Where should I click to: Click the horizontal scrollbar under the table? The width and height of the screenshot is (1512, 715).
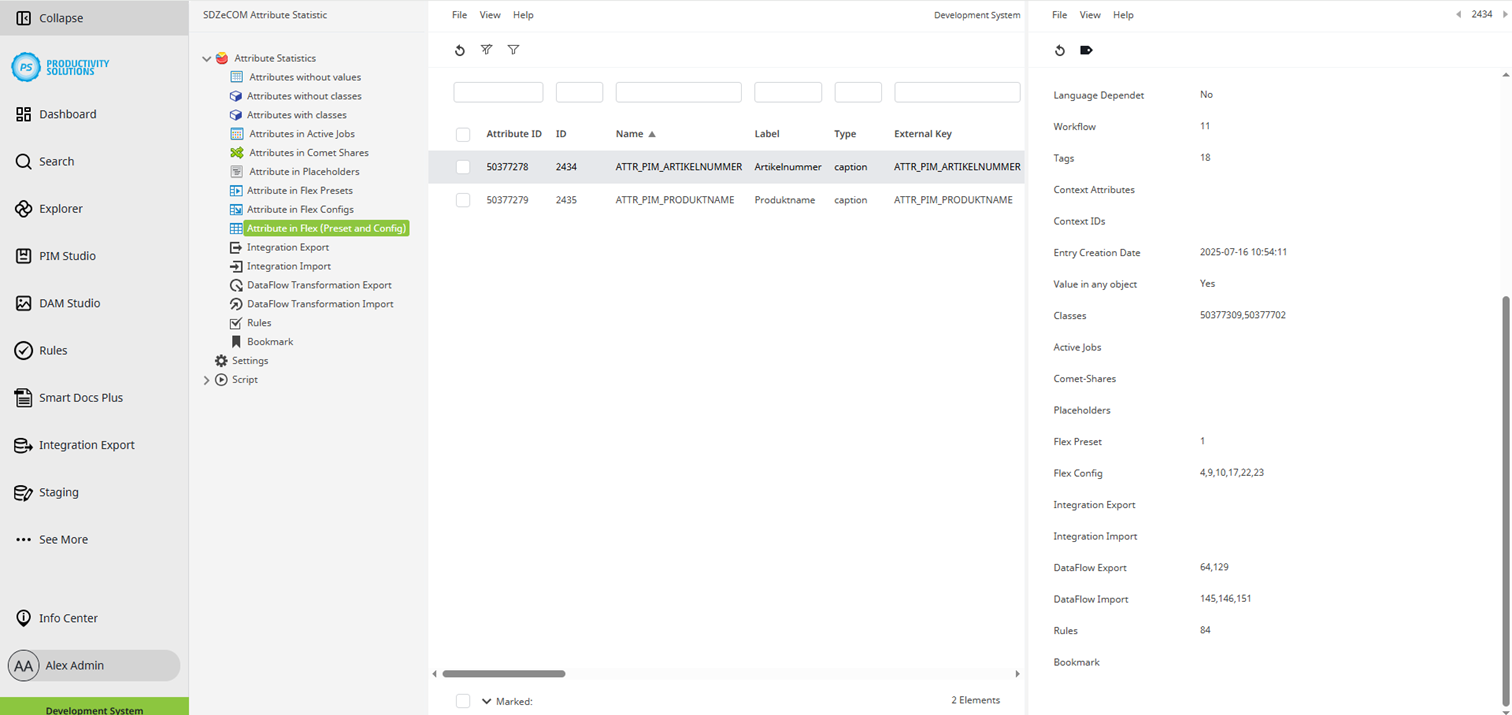504,674
